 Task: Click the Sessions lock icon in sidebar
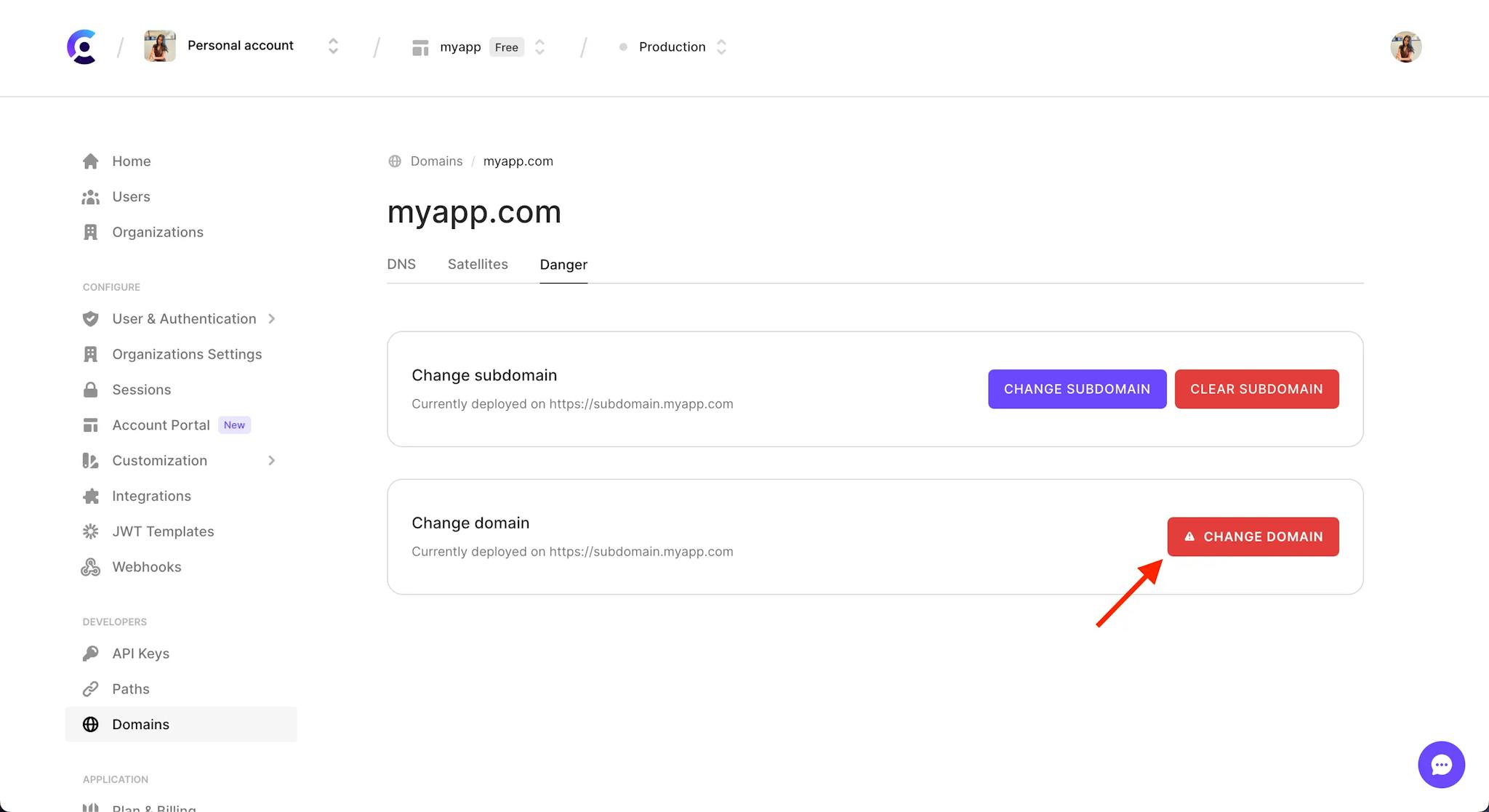pos(89,389)
